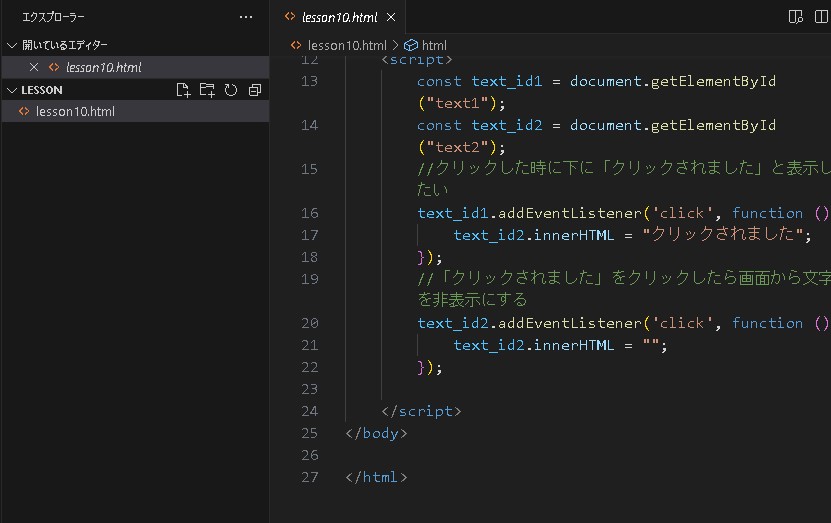
Task: Click the html symbol icon in breadcrumb
Action: tap(410, 45)
